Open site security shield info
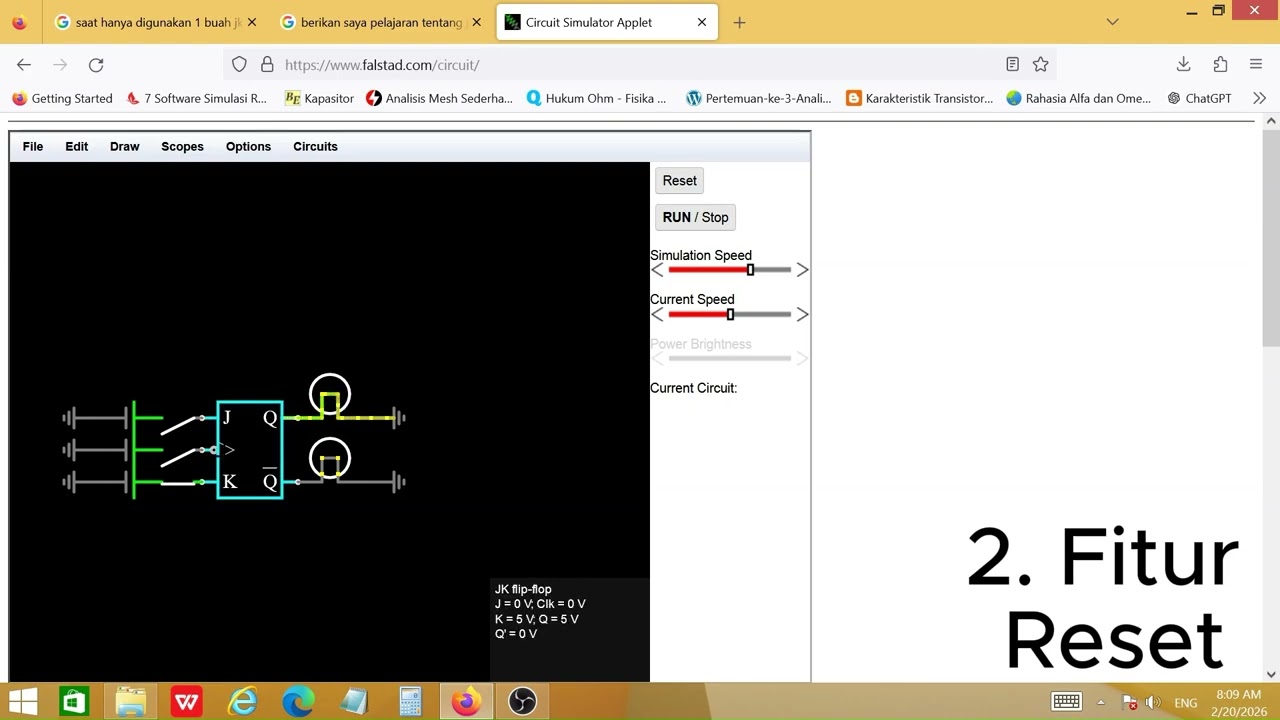 pos(239,64)
